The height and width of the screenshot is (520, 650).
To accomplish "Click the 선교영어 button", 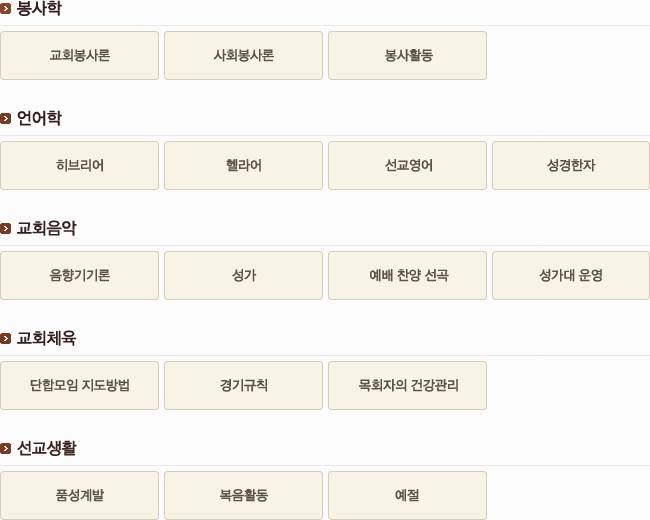I will 407,165.
